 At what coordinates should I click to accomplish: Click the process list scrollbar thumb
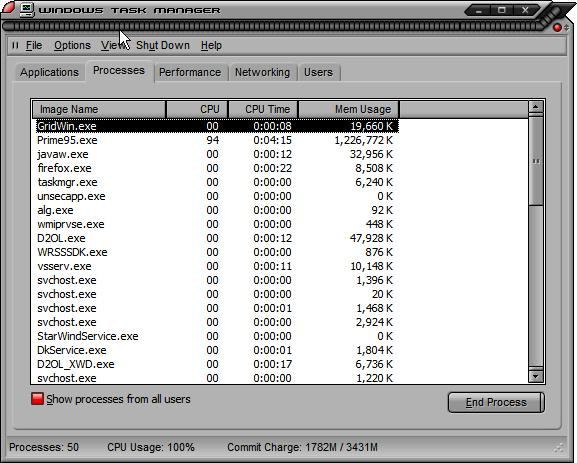(536, 161)
